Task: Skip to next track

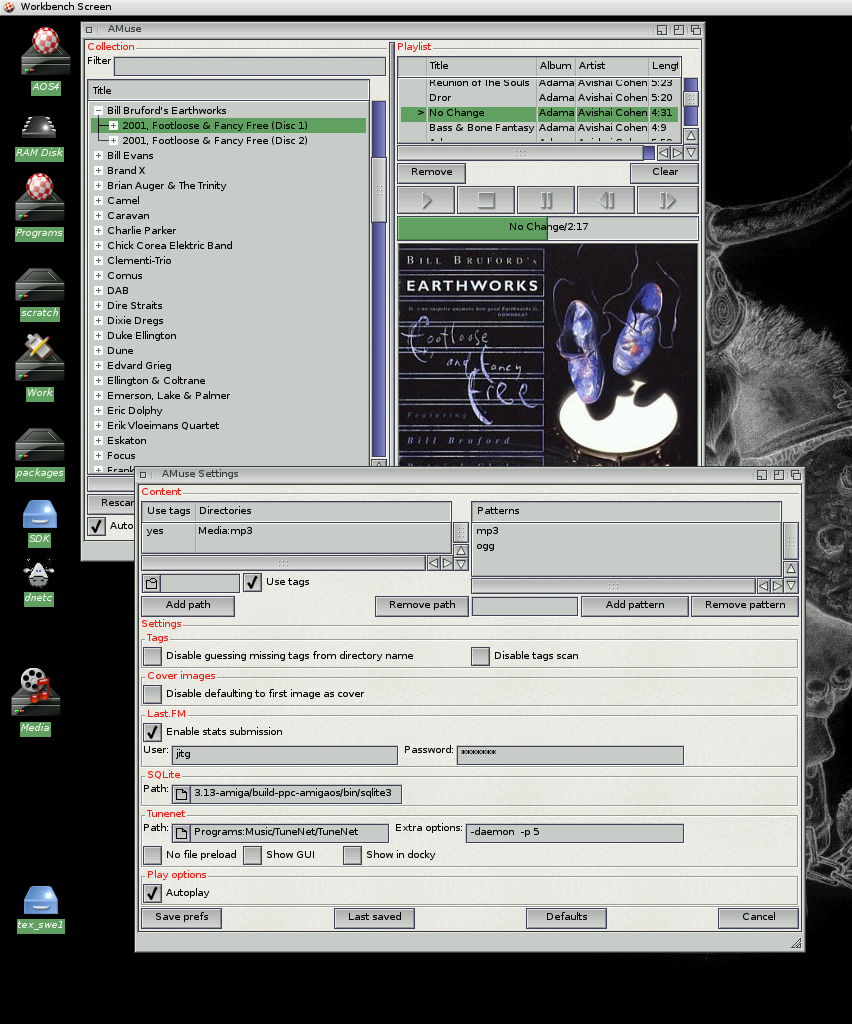Action: (x=667, y=200)
